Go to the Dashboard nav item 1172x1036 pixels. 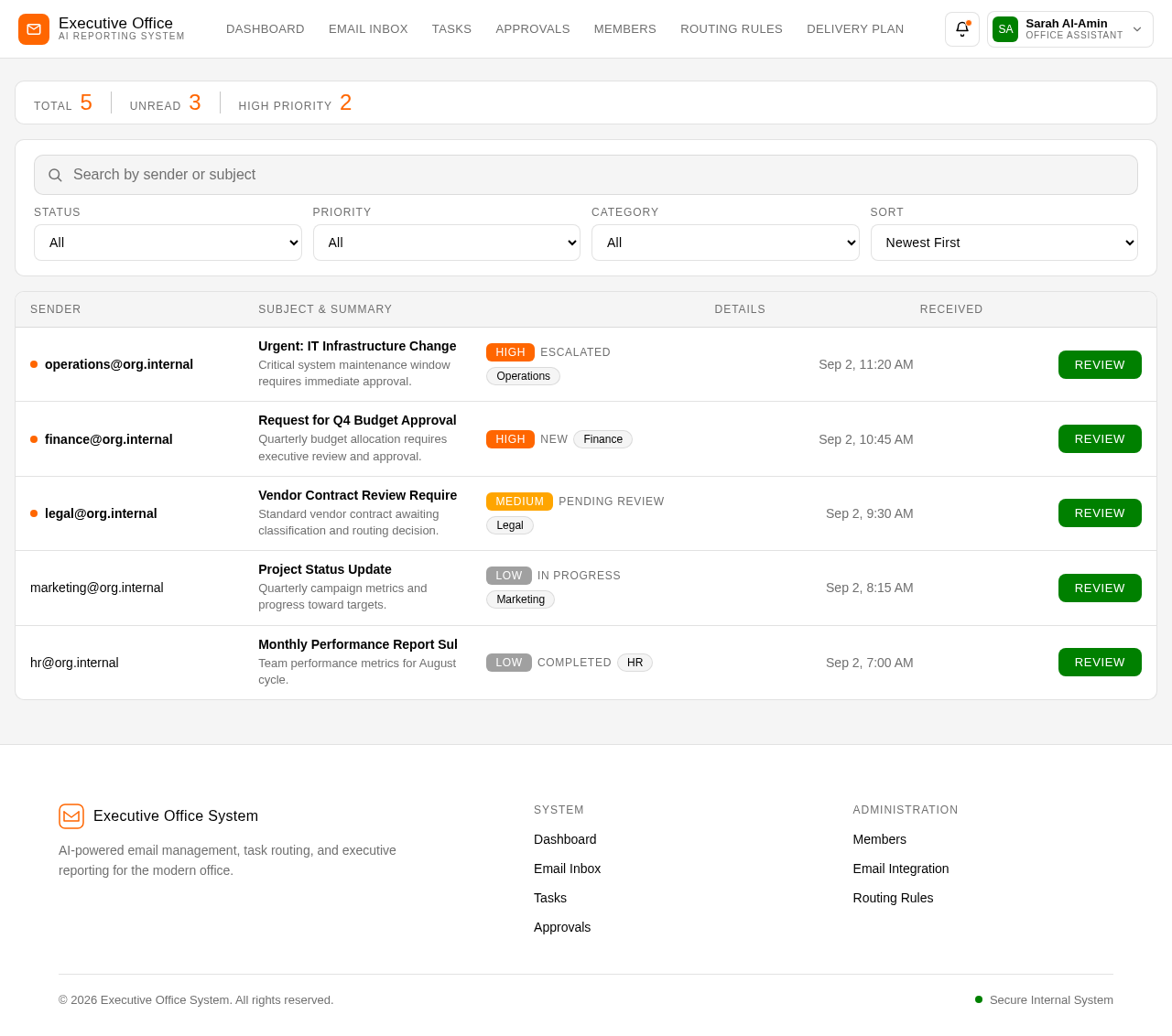(266, 29)
